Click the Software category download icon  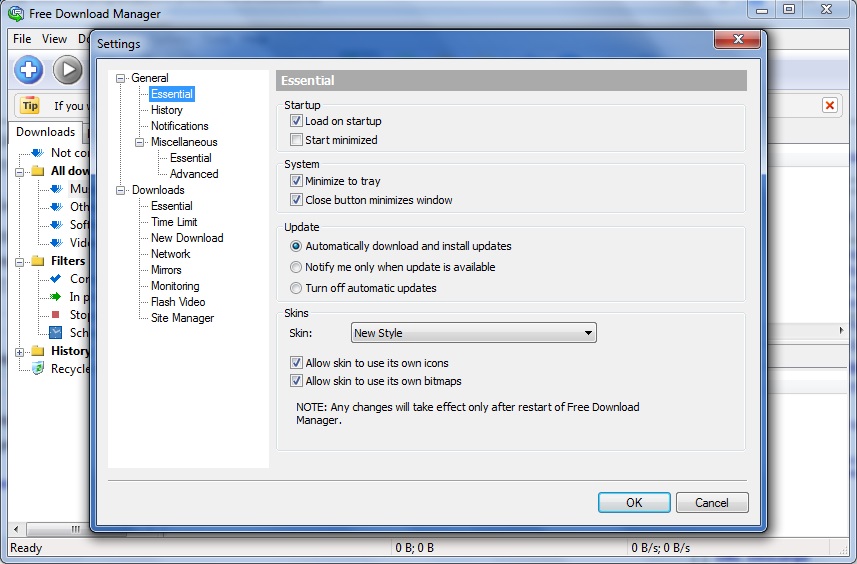[x=56, y=225]
